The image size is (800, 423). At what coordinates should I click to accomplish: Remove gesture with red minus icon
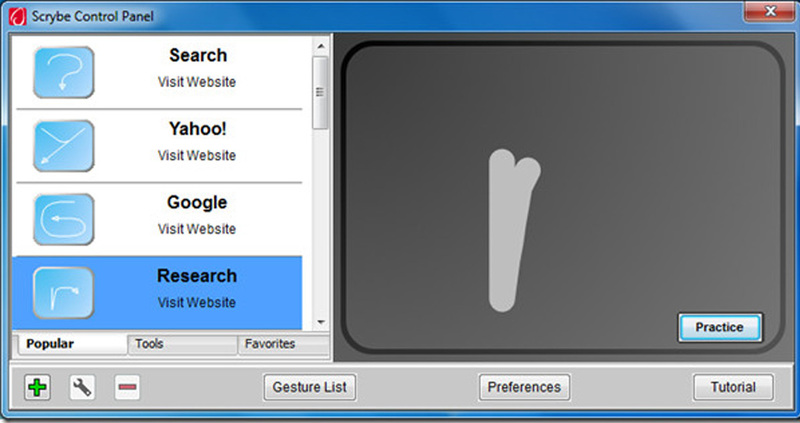pyautogui.click(x=127, y=387)
